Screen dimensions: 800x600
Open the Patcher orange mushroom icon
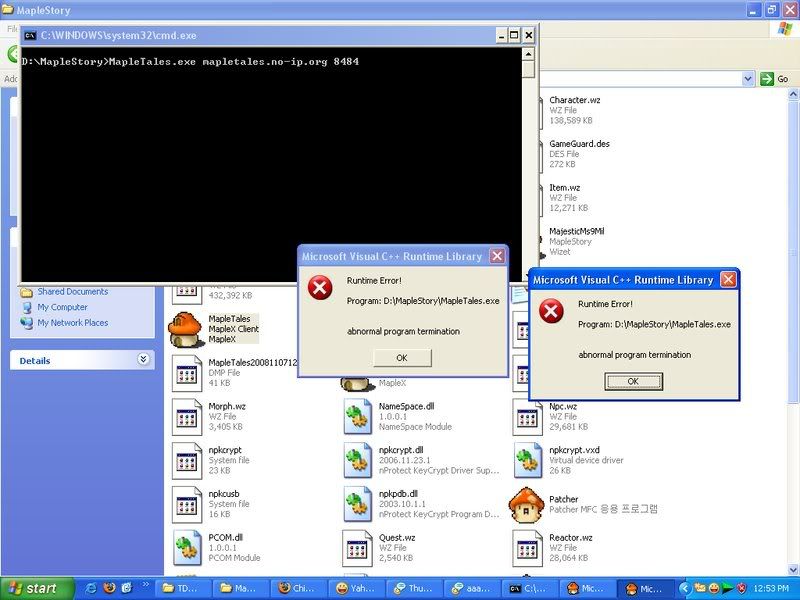tap(527, 505)
